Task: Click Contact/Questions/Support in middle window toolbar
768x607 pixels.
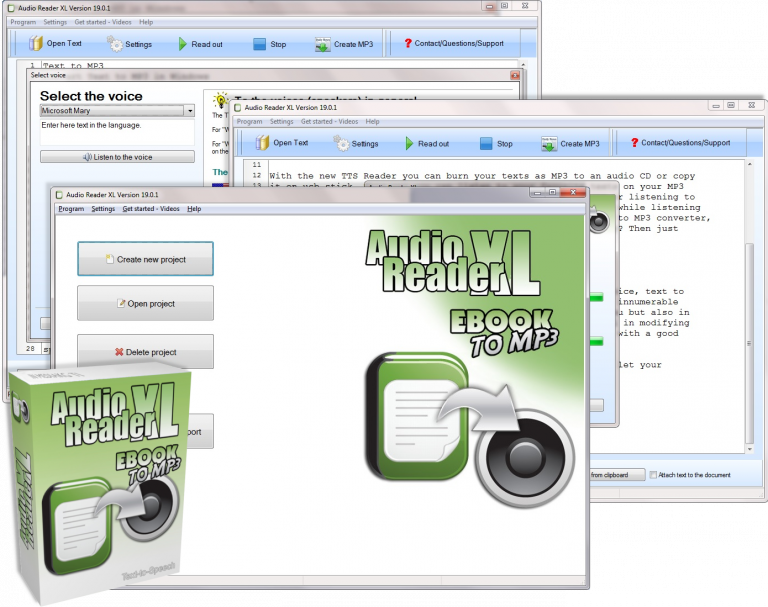Action: coord(680,143)
